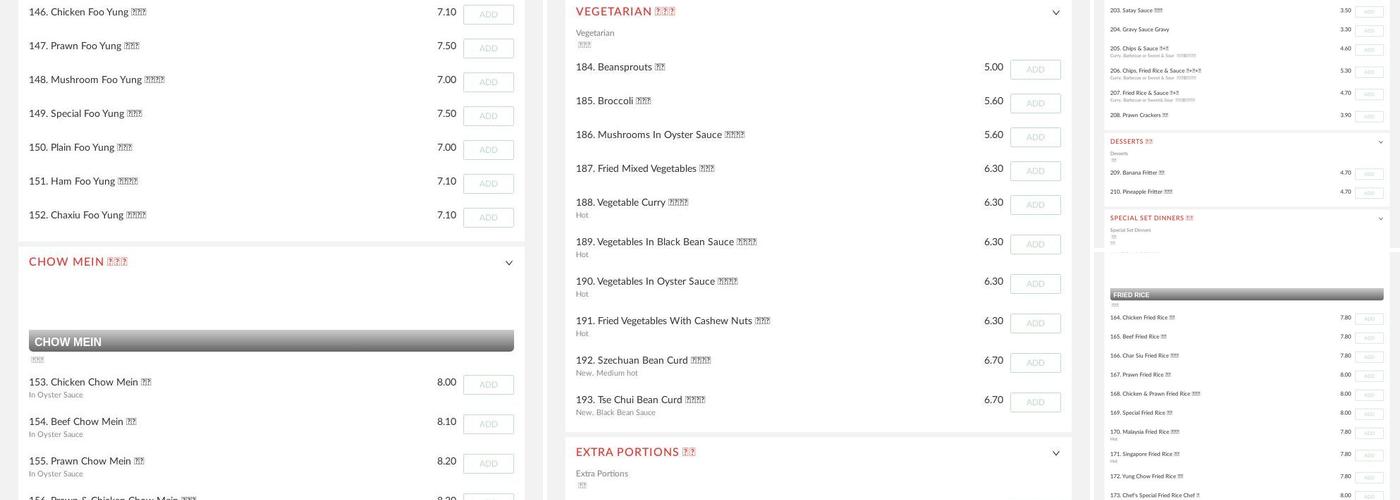Collapse the Extra Portions section chevron
Image resolution: width=1400 pixels, height=500 pixels.
coord(1056,454)
